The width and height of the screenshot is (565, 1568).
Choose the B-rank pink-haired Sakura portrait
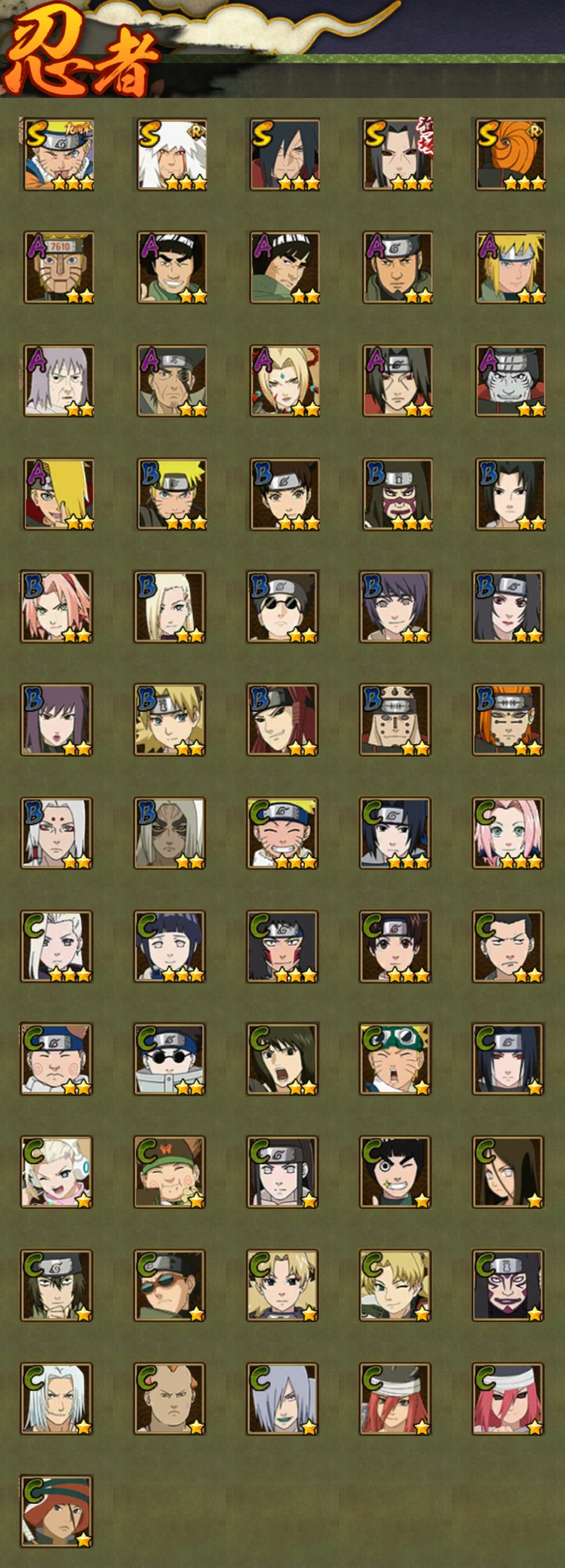click(x=56, y=607)
